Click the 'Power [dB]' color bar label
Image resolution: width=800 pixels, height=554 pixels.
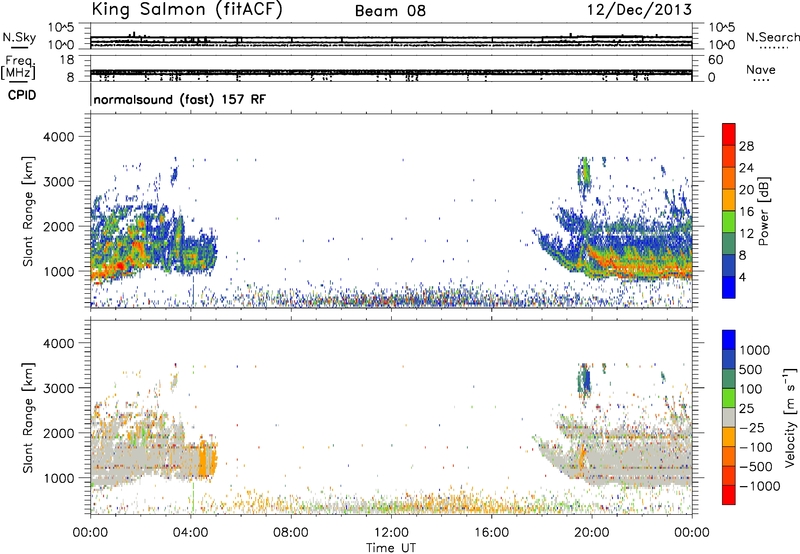pos(763,211)
